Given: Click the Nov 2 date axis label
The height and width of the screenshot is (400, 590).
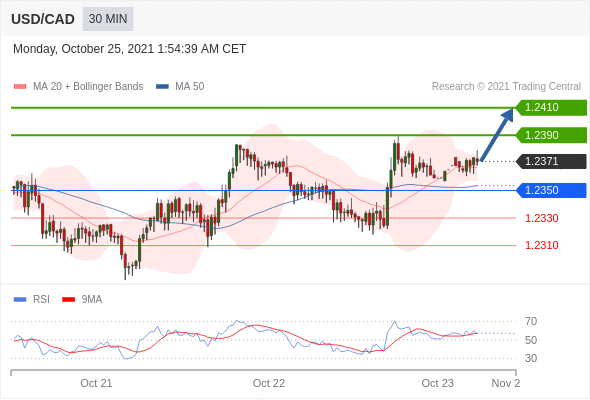Looking at the screenshot, I should (506, 383).
